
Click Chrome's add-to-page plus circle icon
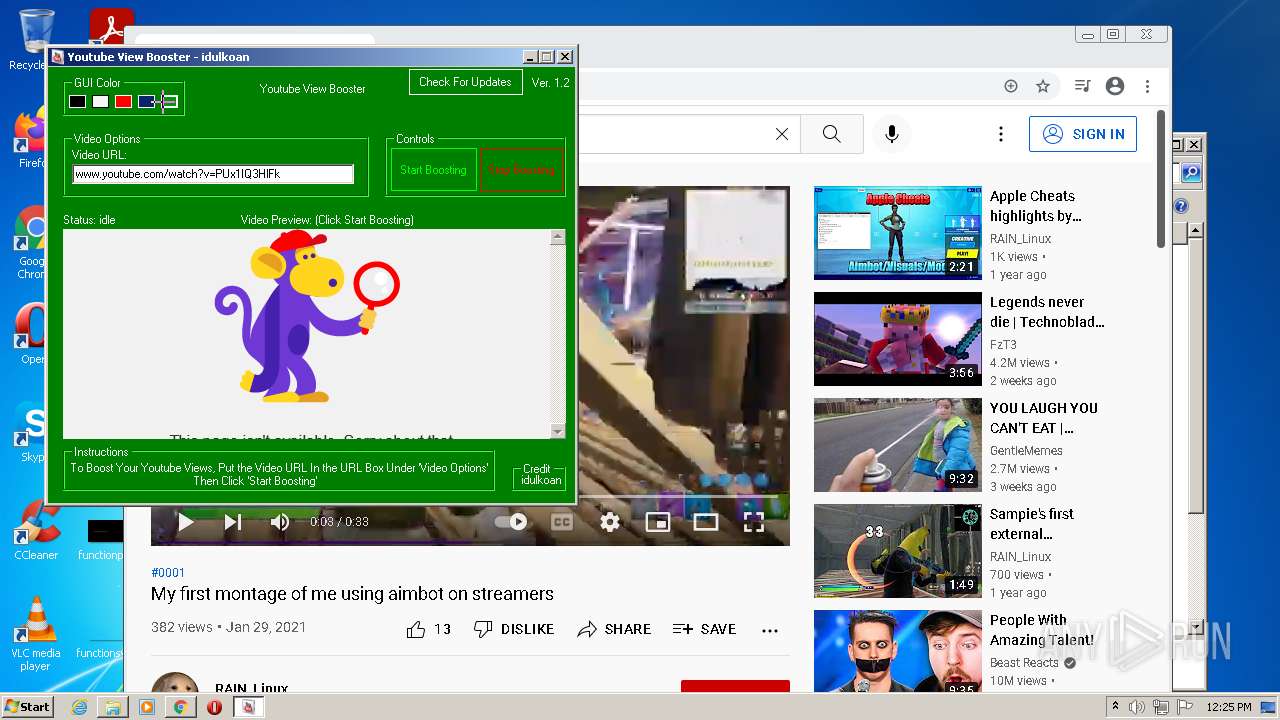(1011, 87)
